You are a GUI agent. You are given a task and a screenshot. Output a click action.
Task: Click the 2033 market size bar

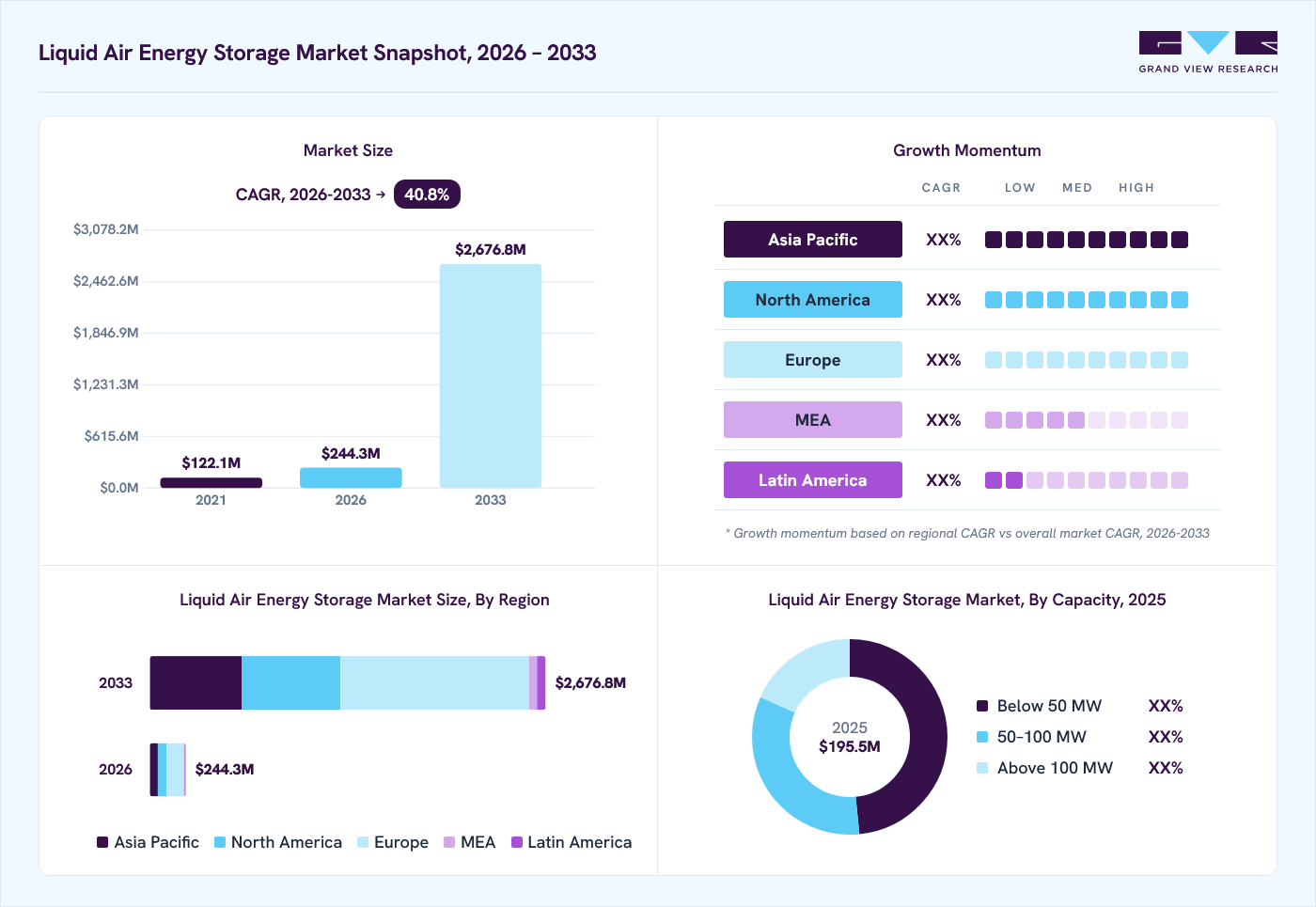(491, 376)
